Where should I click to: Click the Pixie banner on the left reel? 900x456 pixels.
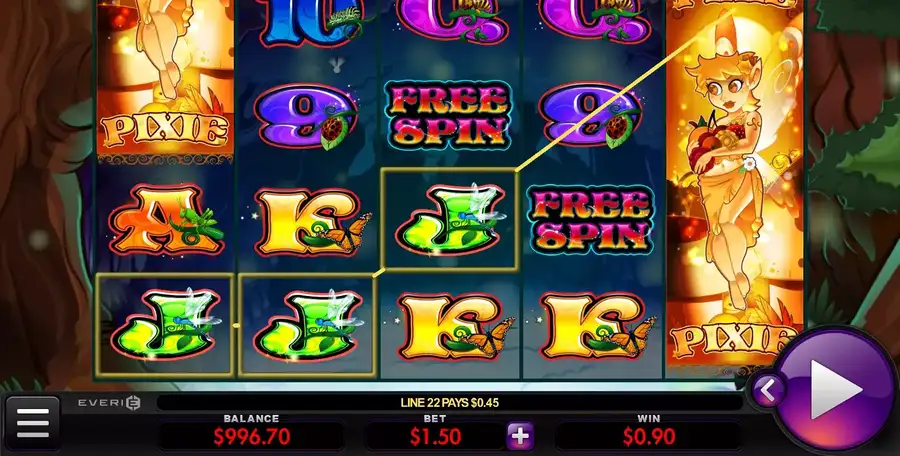(x=165, y=131)
